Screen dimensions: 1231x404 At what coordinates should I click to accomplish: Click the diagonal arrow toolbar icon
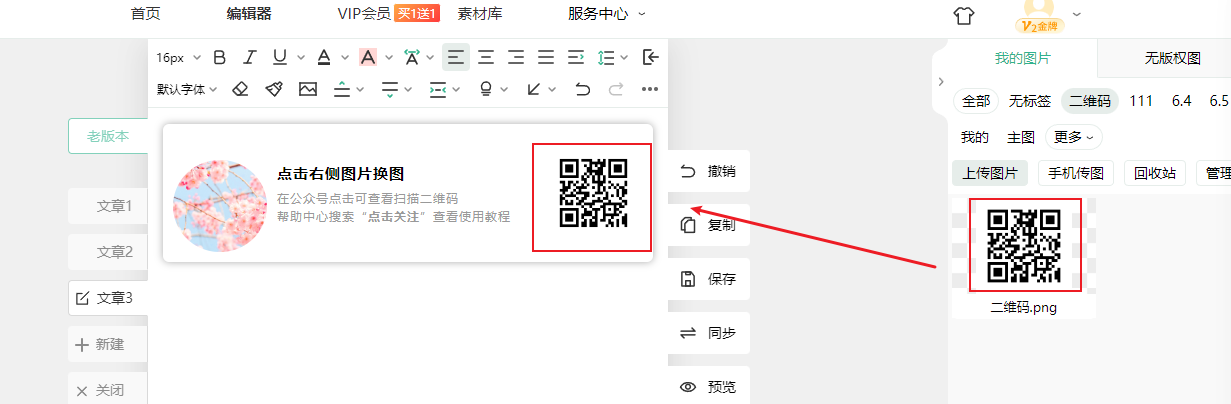[534, 89]
